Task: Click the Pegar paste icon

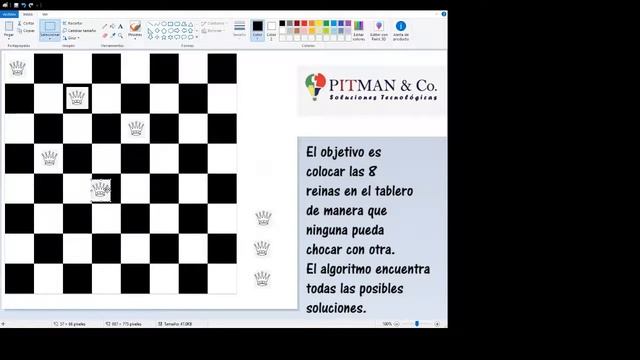Action: point(9,27)
